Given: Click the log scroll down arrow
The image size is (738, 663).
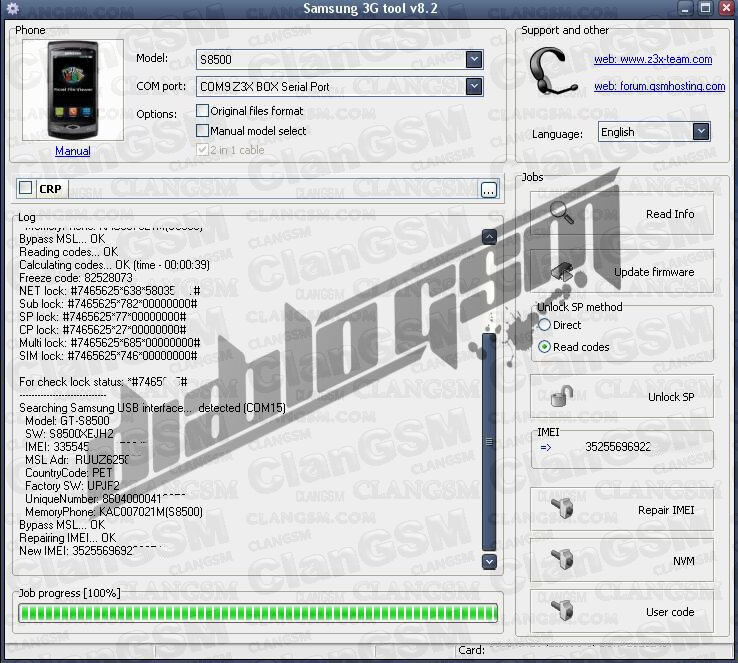Looking at the screenshot, I should click(x=489, y=561).
